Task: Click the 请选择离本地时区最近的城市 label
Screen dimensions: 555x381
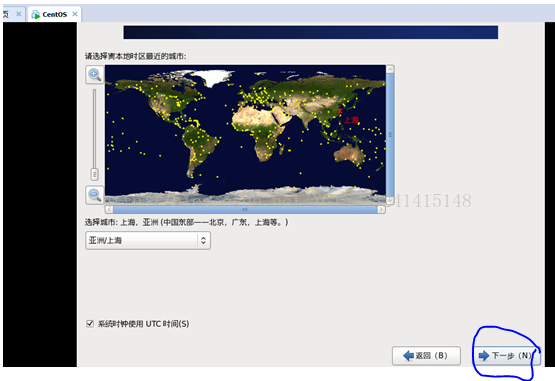Action: (x=136, y=56)
